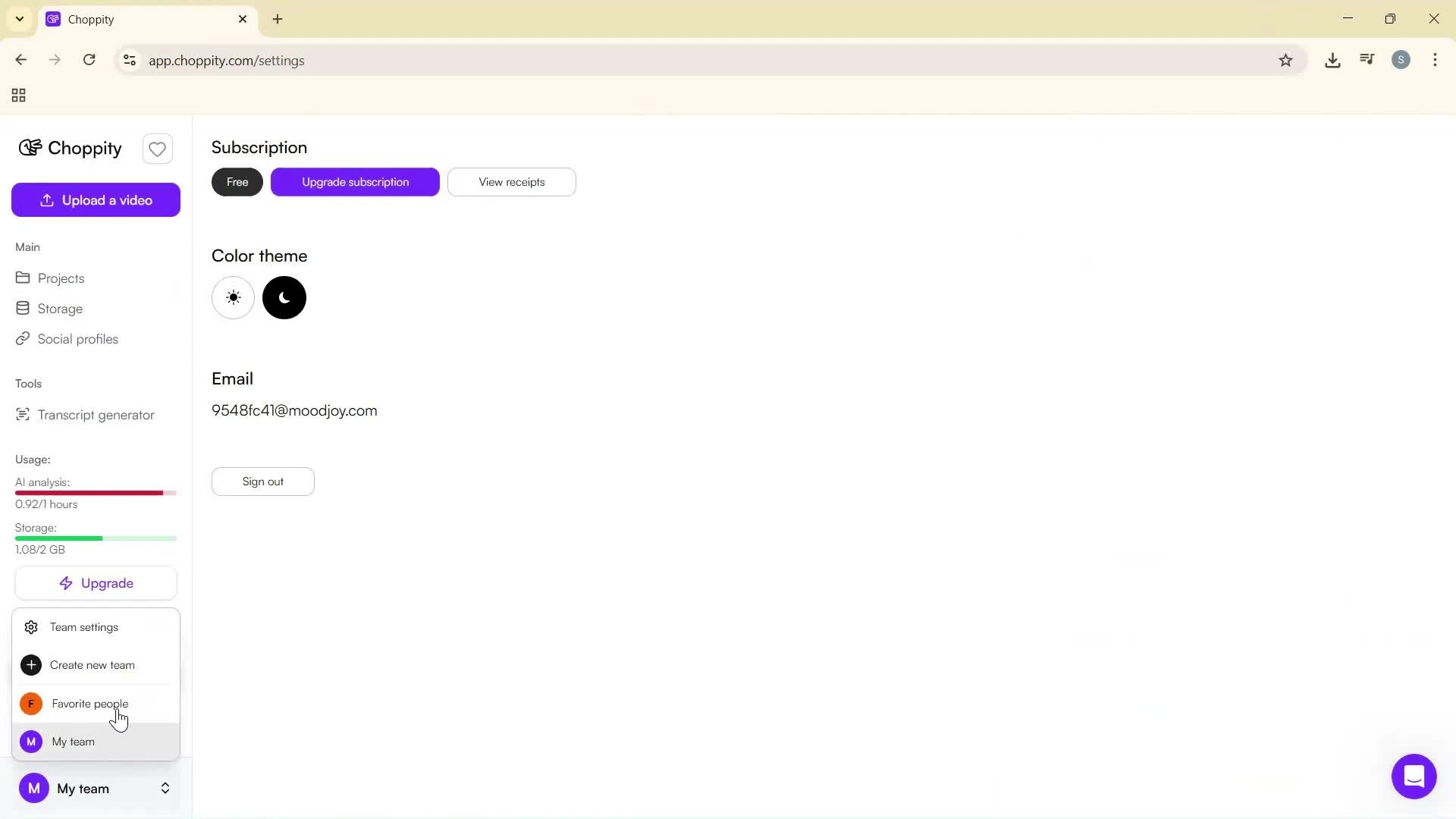Switch to the dark color theme
This screenshot has width=1456, height=819.
(x=284, y=297)
